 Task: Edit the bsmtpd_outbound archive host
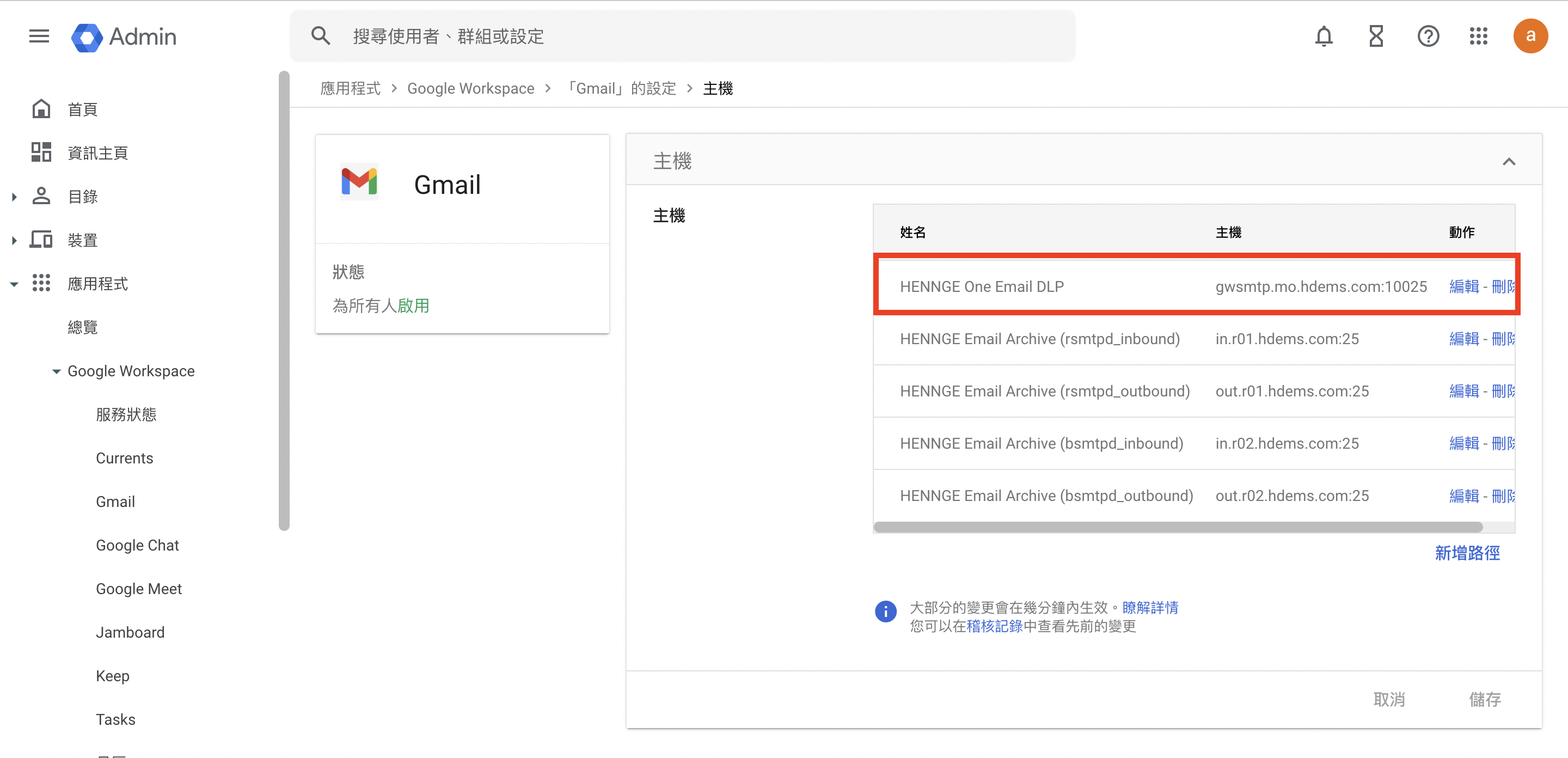pos(1464,496)
